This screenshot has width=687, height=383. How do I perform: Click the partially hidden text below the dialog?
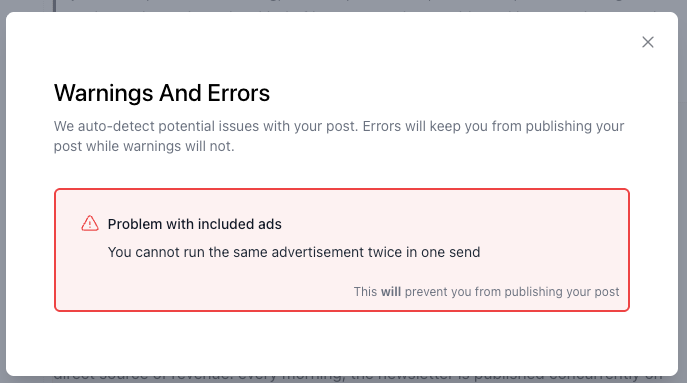click(x=358, y=378)
